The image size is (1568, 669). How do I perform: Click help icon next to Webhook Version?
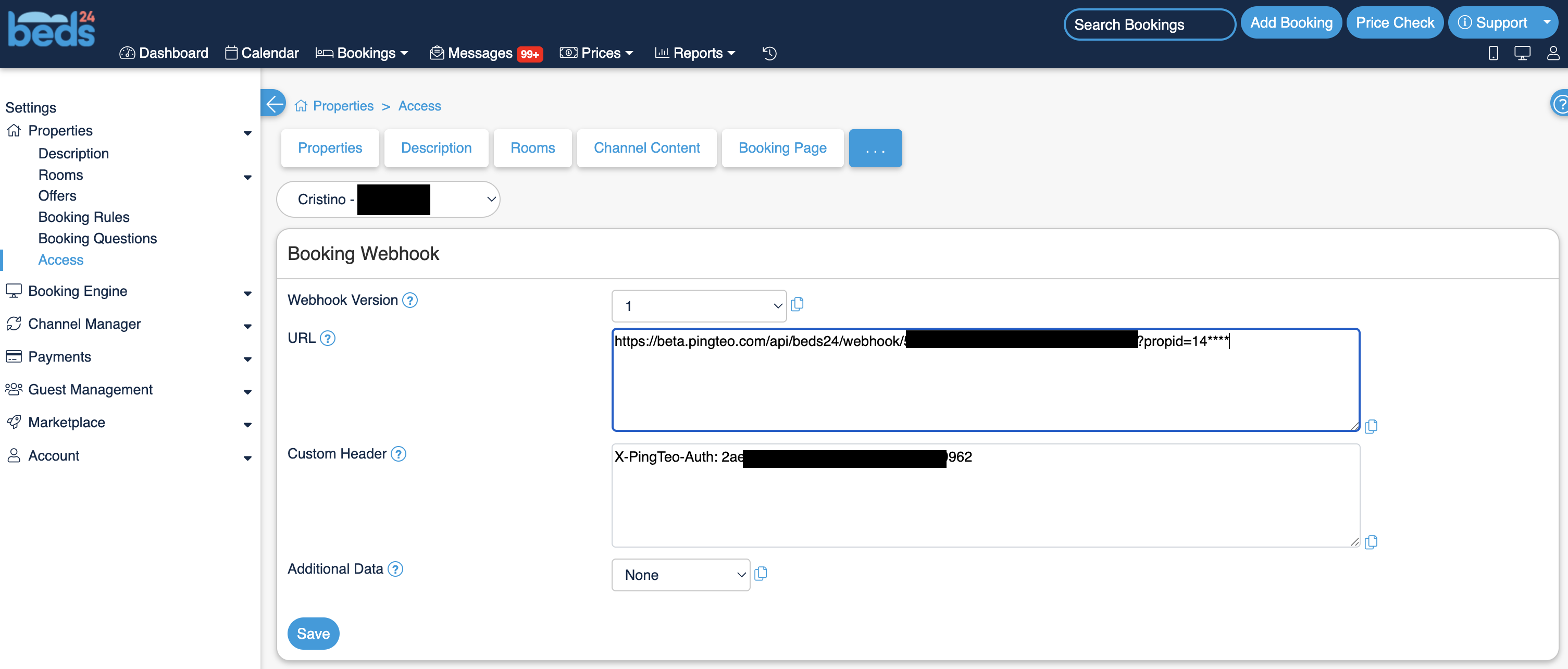coord(410,301)
